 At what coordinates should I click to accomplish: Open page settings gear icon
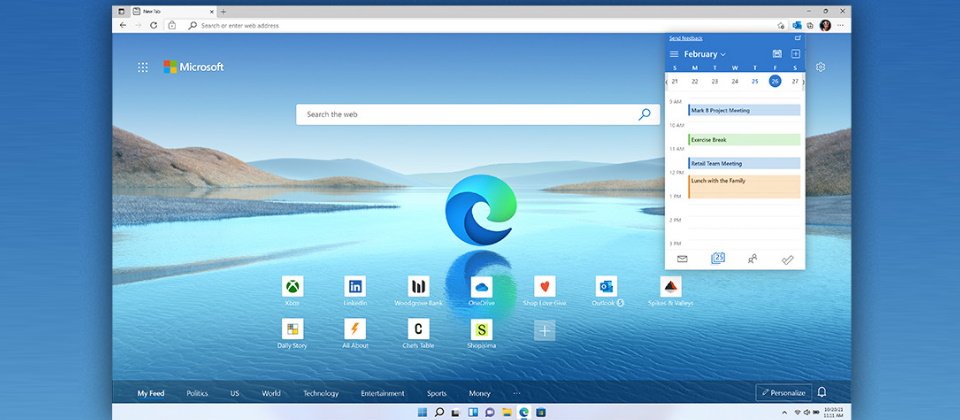coord(820,67)
